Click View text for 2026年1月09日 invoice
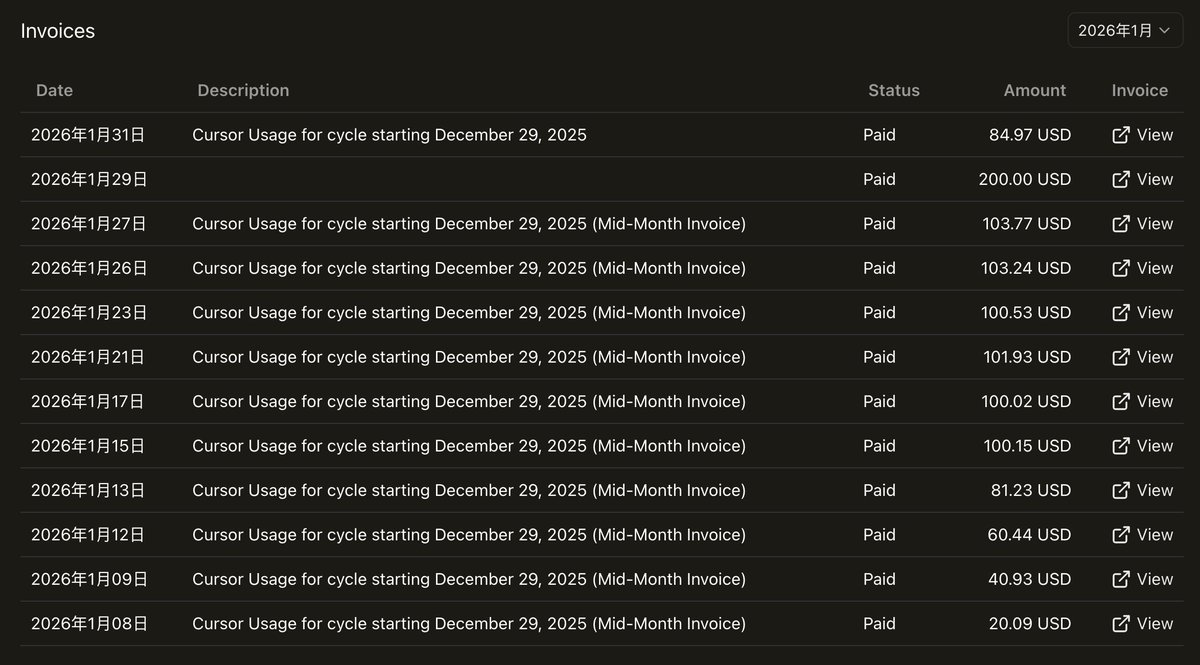The width and height of the screenshot is (1200, 665). click(1155, 579)
